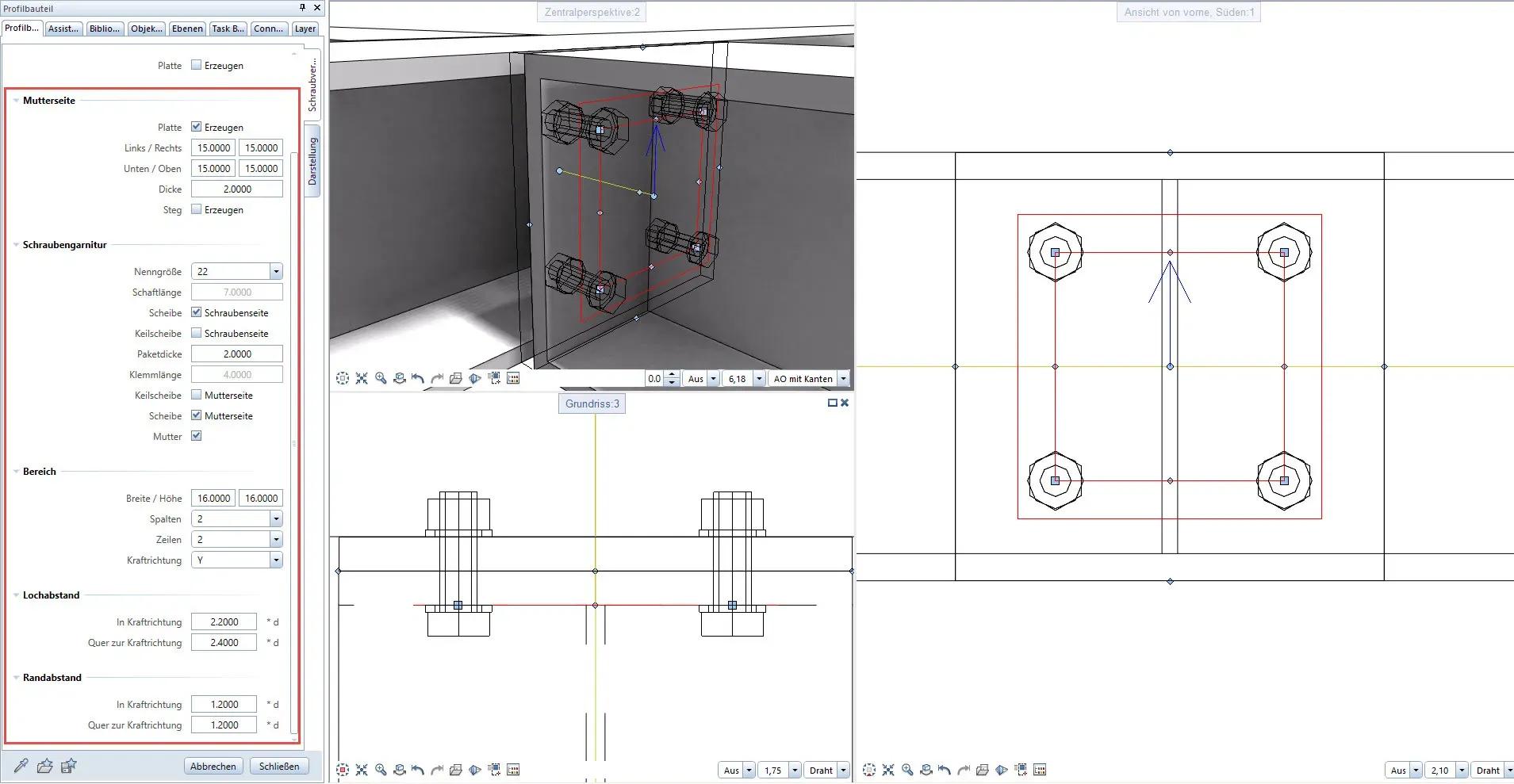Viewport: 1514px width, 784px height.
Task: Save settings as favorite
Action: click(x=70, y=766)
